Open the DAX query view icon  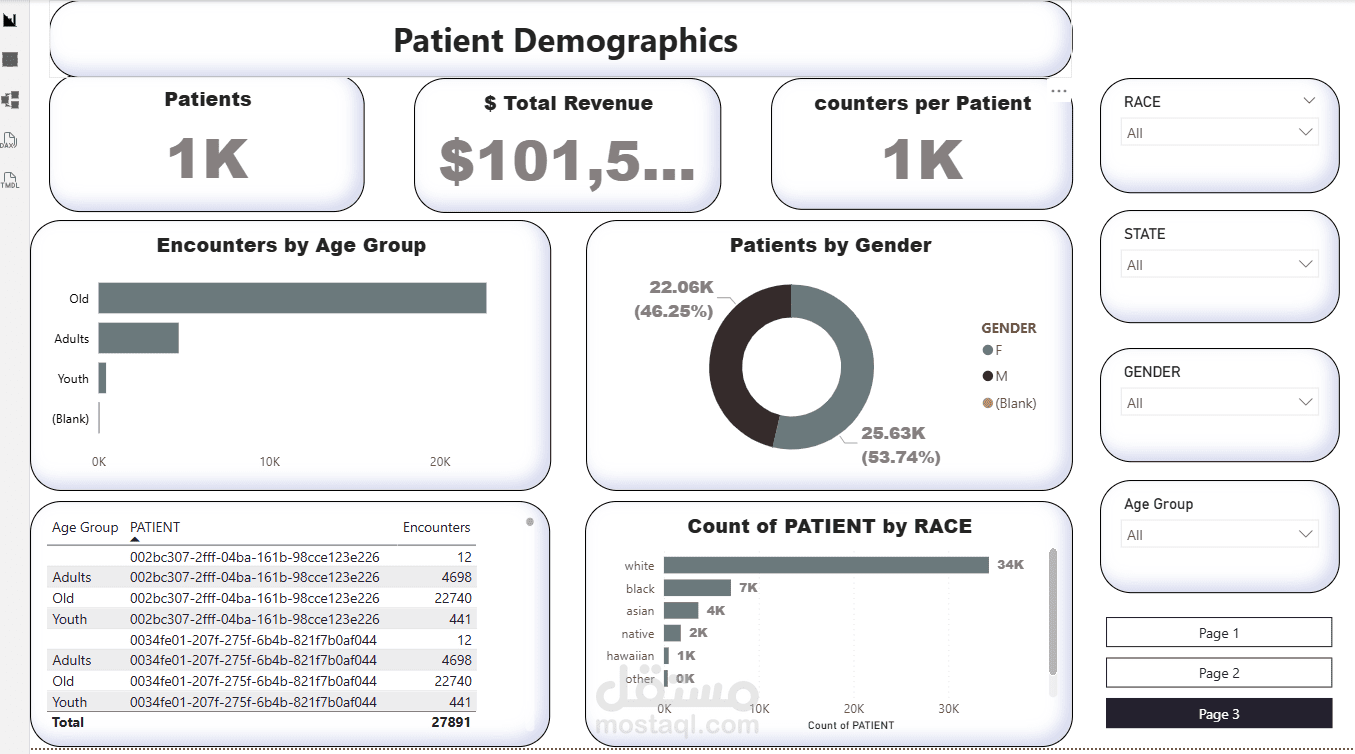point(10,140)
